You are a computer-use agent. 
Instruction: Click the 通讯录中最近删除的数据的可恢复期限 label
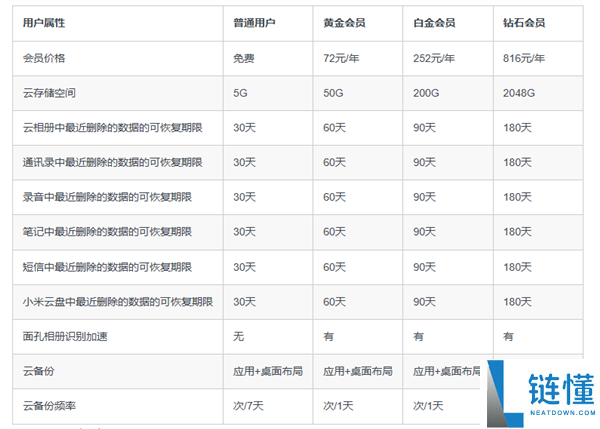click(x=112, y=163)
